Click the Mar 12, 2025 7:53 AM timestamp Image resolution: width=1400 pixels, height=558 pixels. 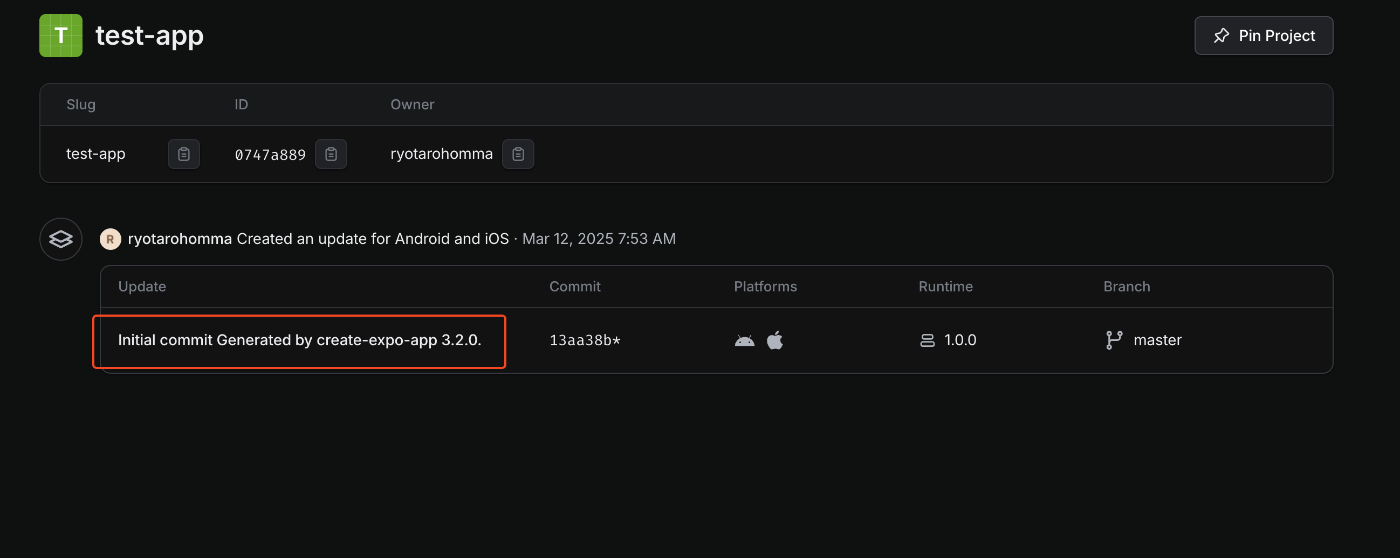pos(599,239)
